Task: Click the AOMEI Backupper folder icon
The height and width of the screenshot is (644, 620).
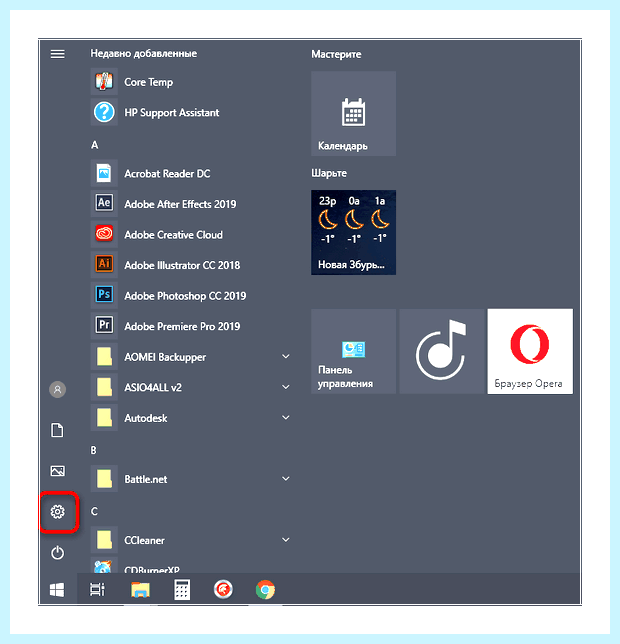Action: [104, 356]
